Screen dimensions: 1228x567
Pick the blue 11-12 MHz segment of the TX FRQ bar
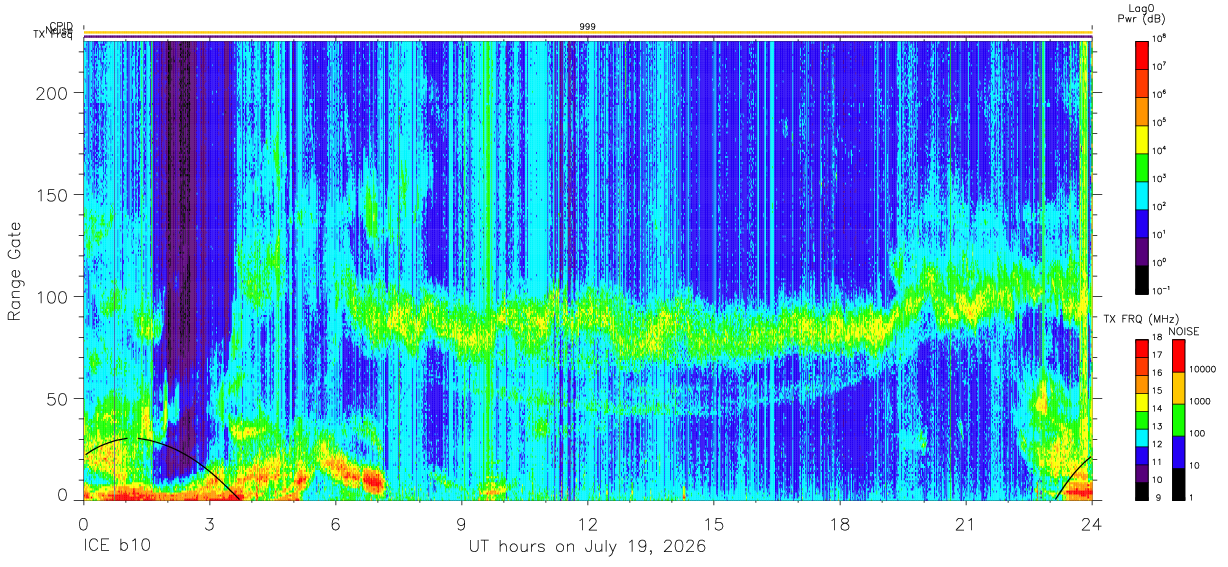point(1141,455)
